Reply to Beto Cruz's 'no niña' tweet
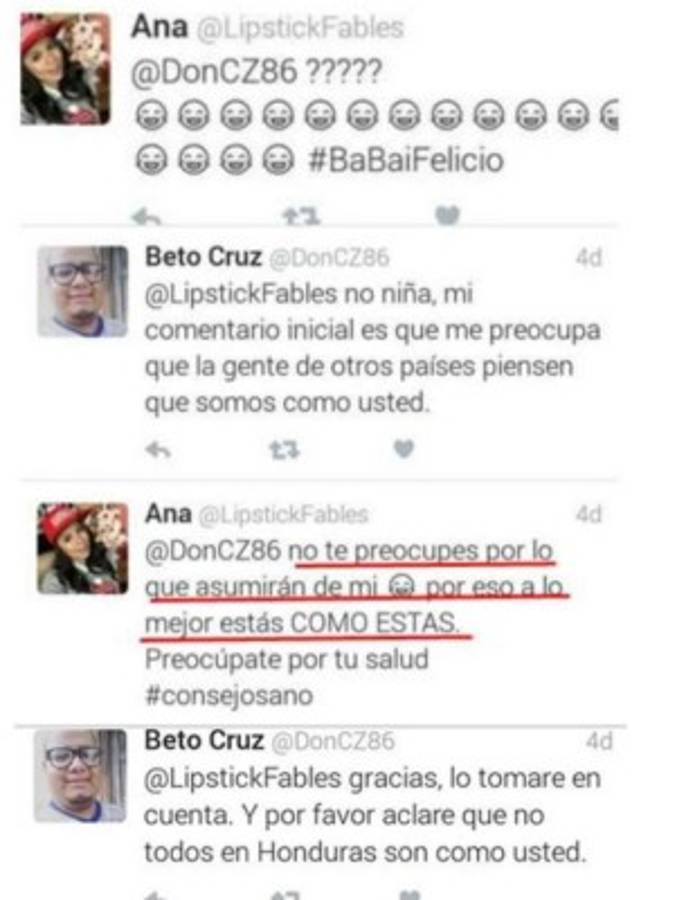Screen dimensions: 695x900 pyautogui.click(x=158, y=450)
